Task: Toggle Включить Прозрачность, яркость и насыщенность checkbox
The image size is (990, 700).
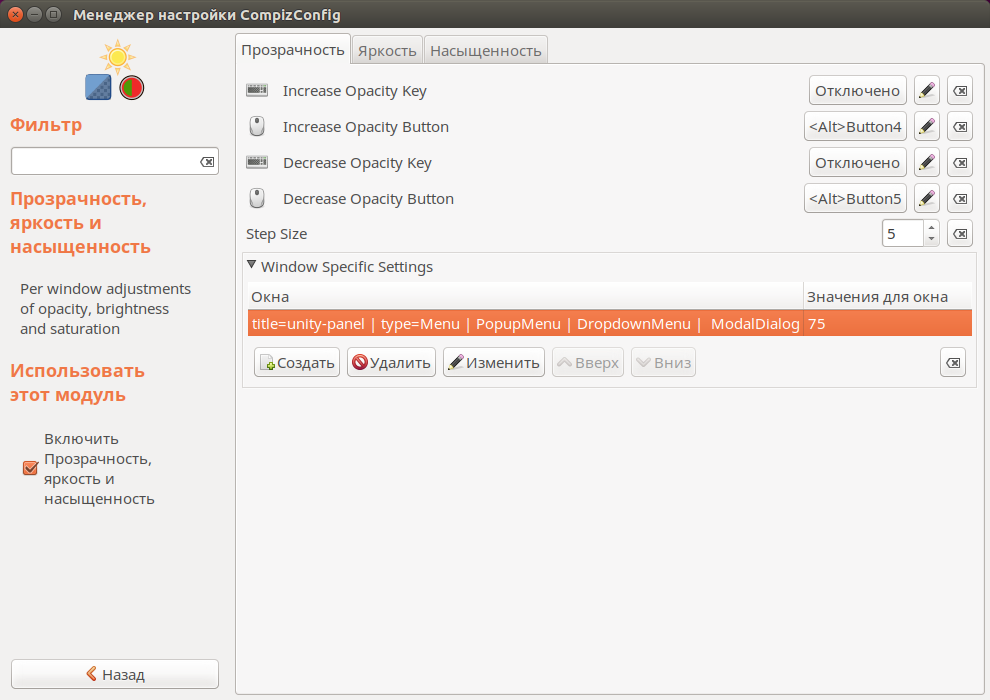Action: coord(30,468)
